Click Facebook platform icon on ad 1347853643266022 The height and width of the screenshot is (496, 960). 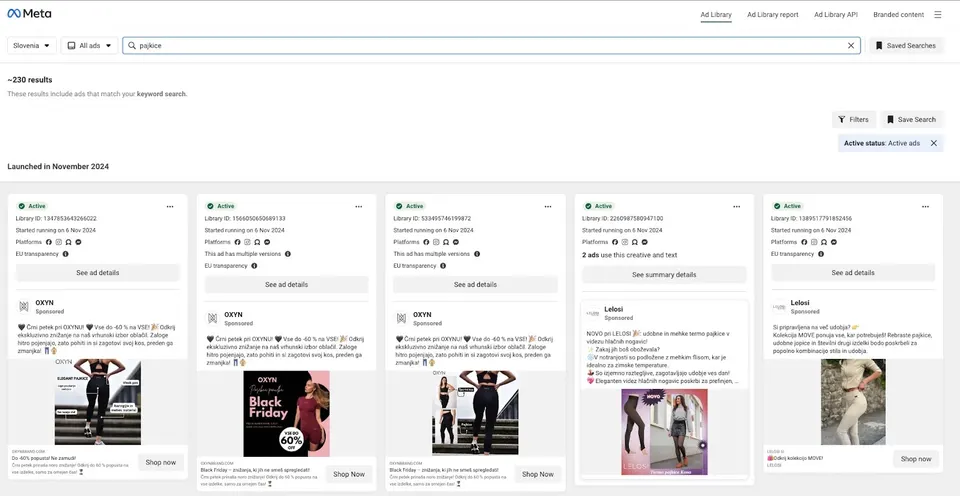49,242
